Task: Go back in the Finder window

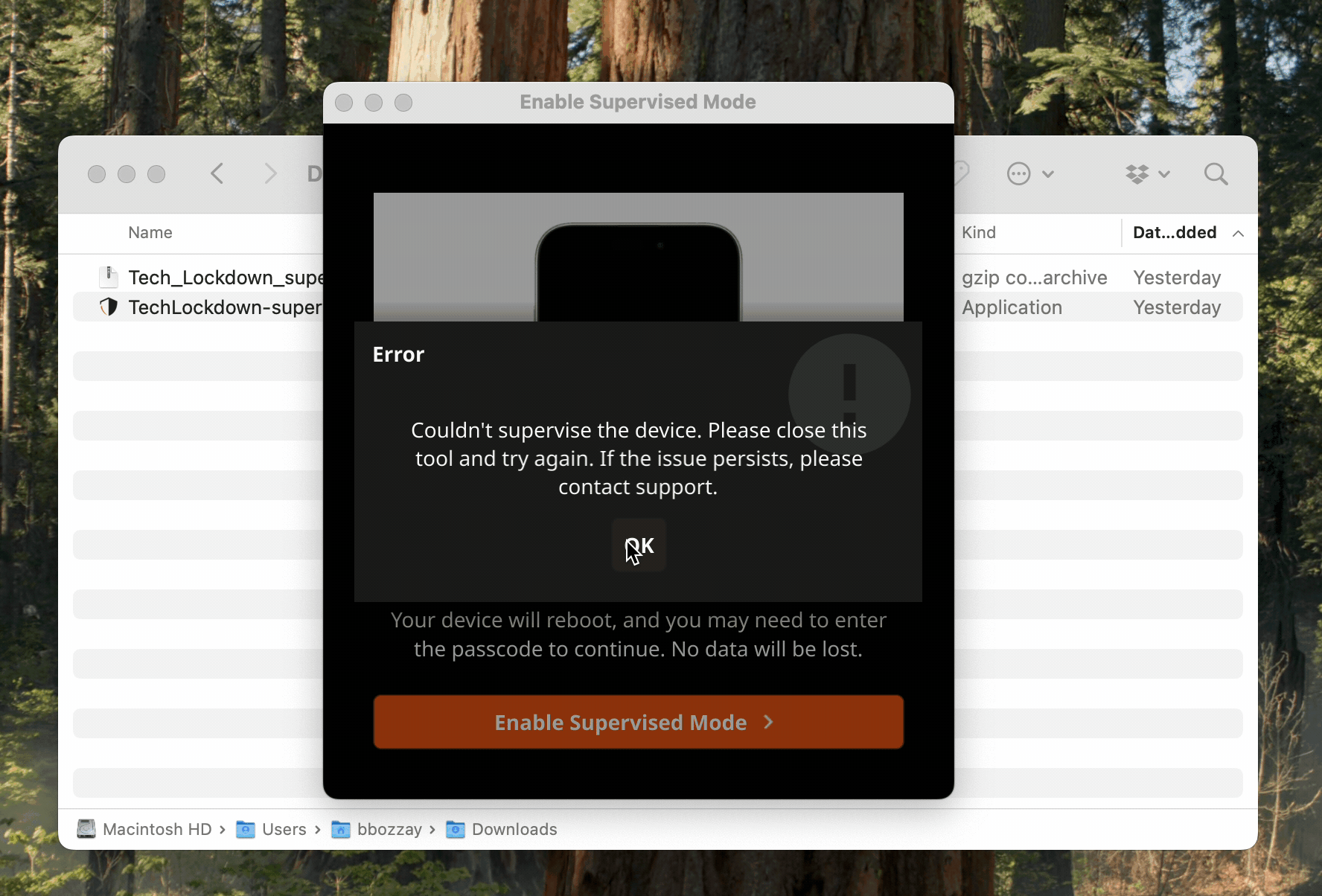Action: click(x=217, y=174)
